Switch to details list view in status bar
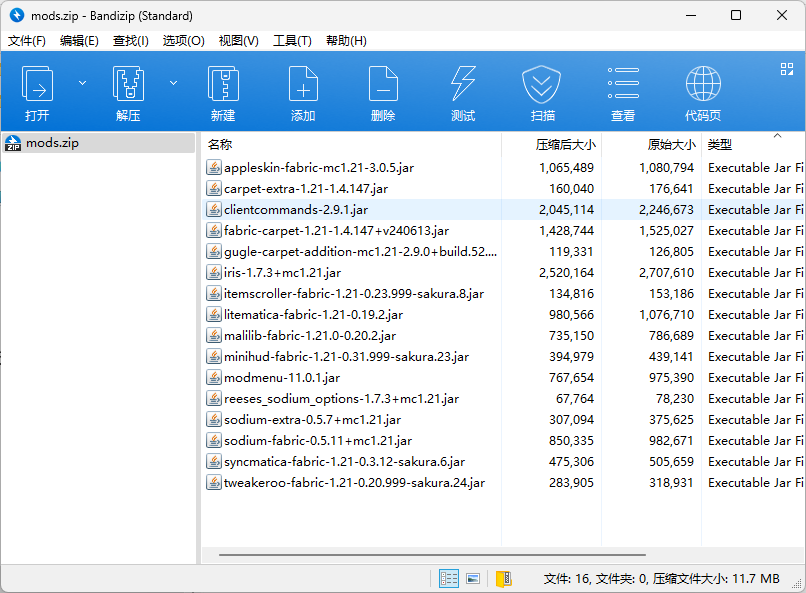This screenshot has height=593, width=806. [449, 579]
